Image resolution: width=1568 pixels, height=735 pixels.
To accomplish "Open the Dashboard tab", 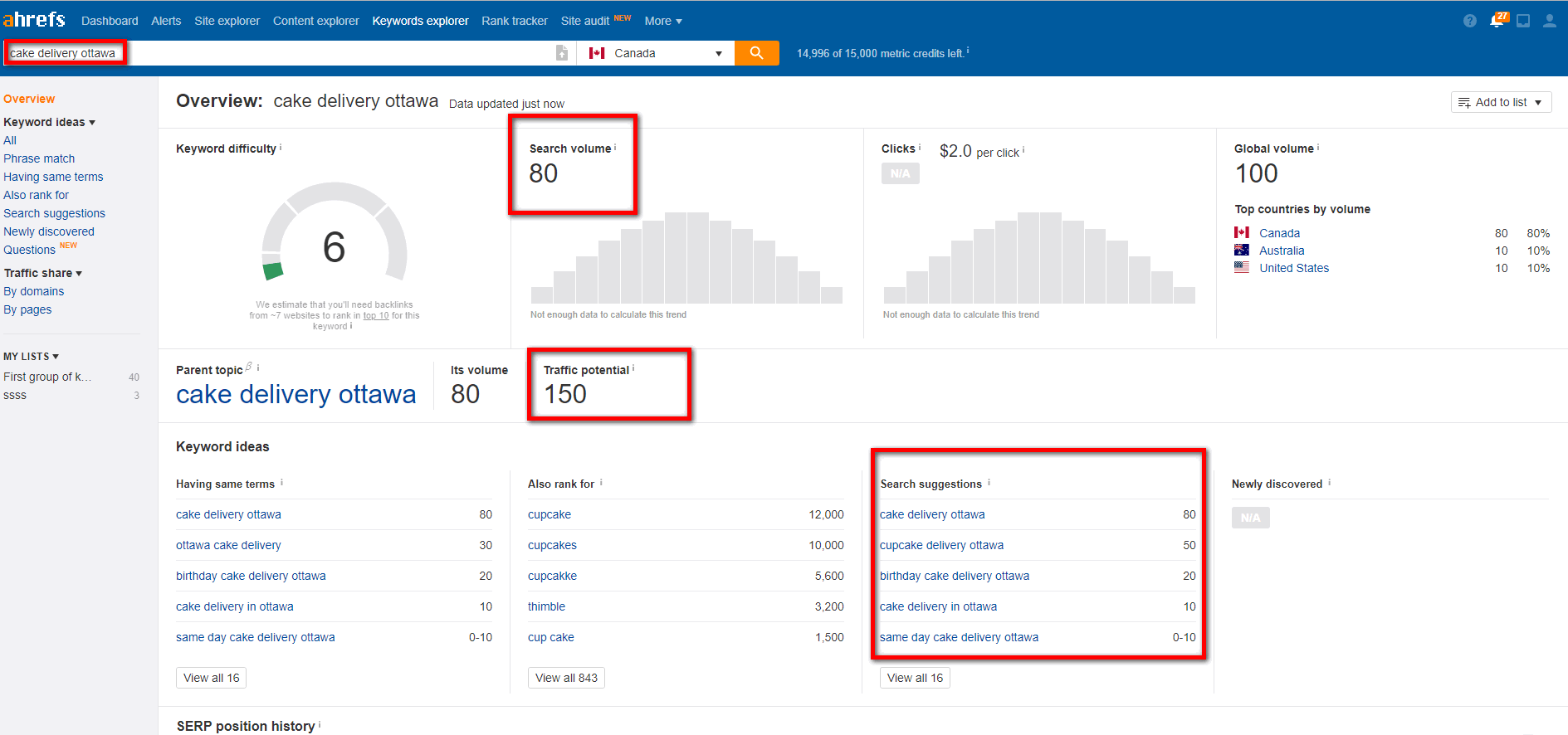I will (110, 21).
